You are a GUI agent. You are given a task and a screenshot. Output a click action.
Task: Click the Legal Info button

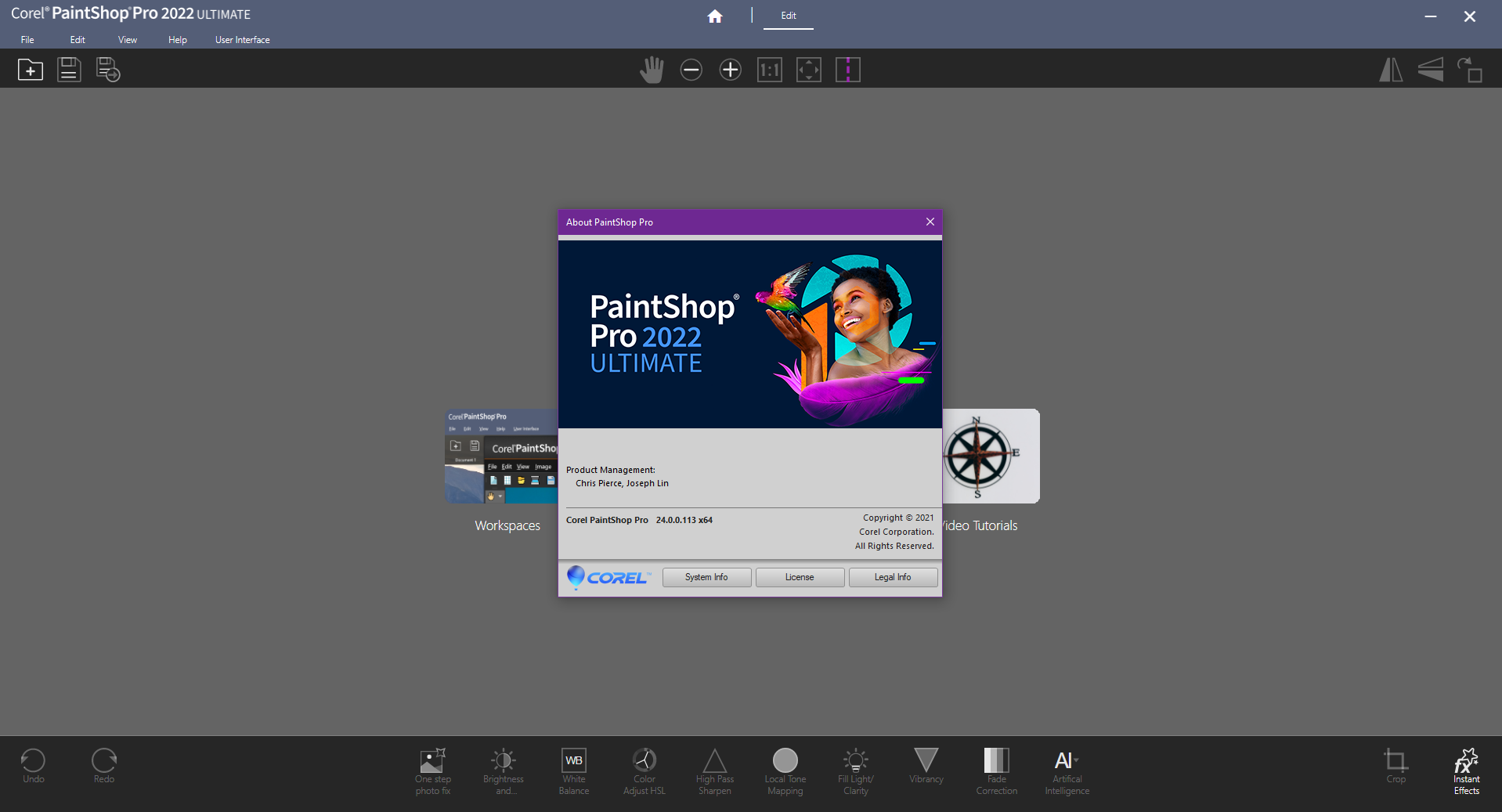(x=893, y=577)
